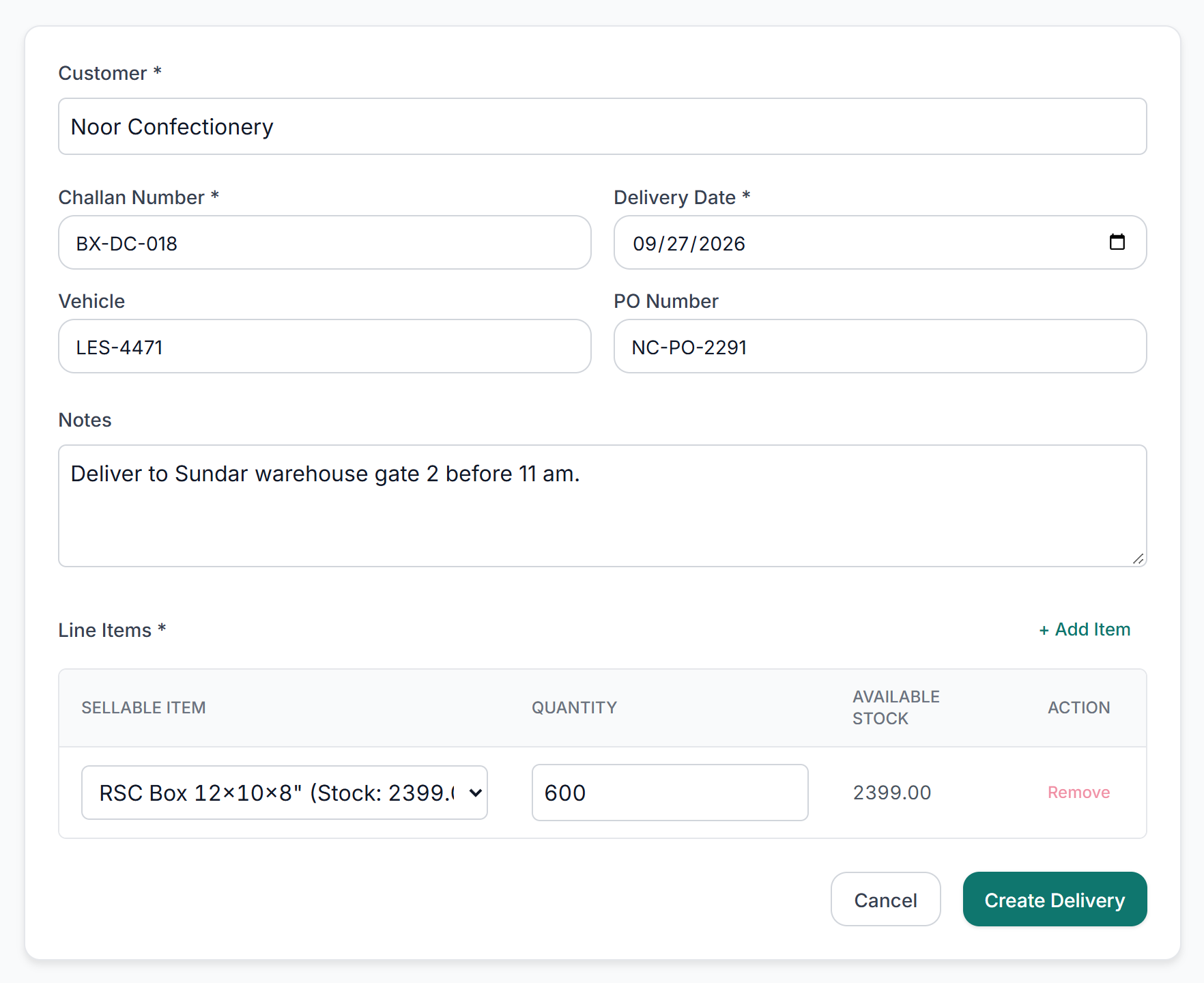The height and width of the screenshot is (983, 1204).
Task: Click the Vehicle label
Action: point(91,301)
